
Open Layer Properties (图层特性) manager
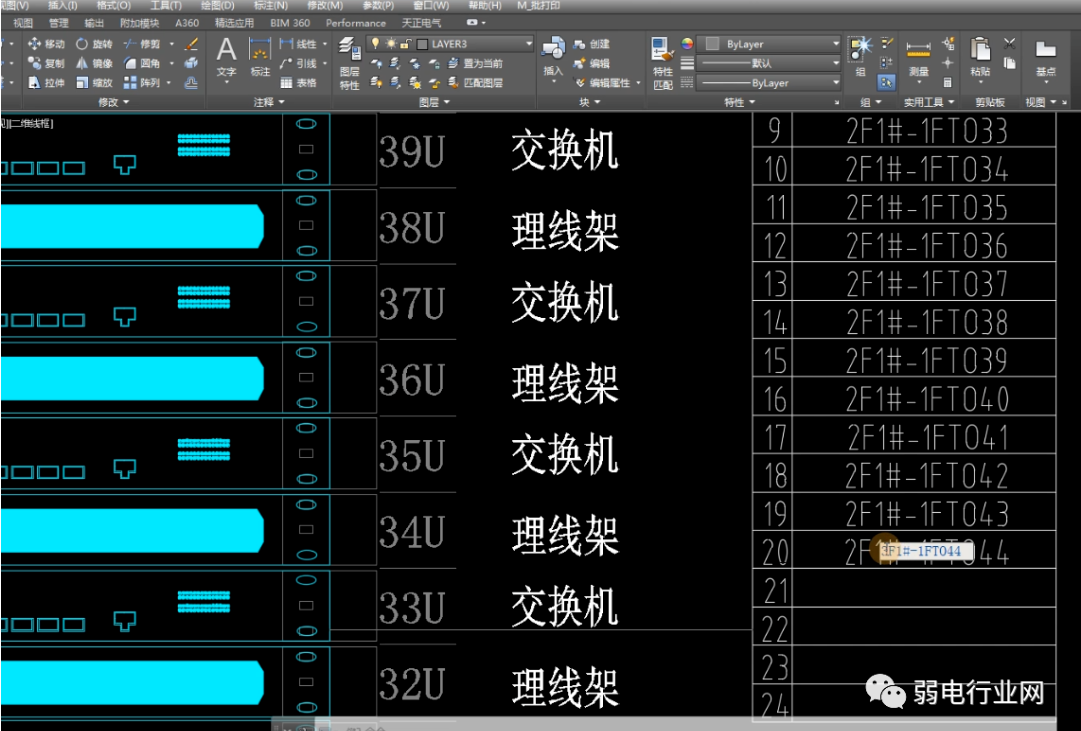(x=349, y=60)
